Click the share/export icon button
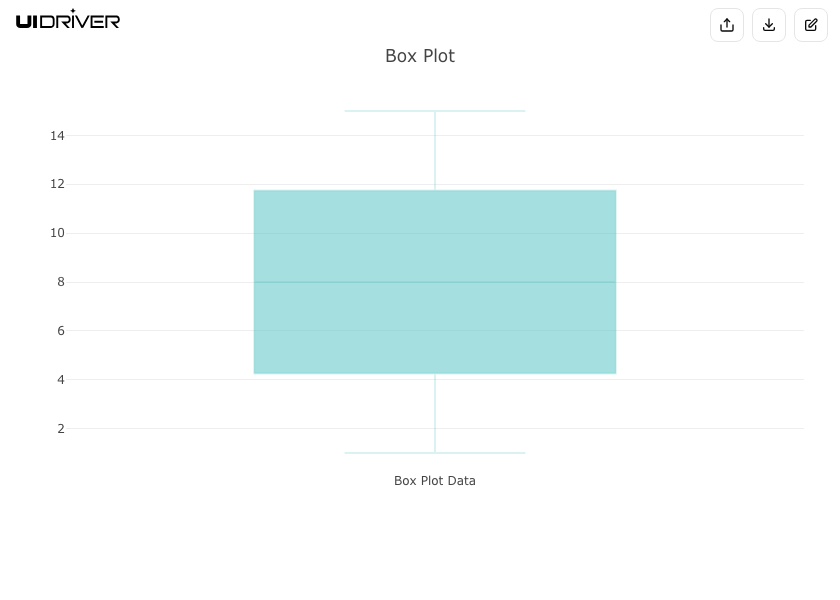 click(727, 25)
